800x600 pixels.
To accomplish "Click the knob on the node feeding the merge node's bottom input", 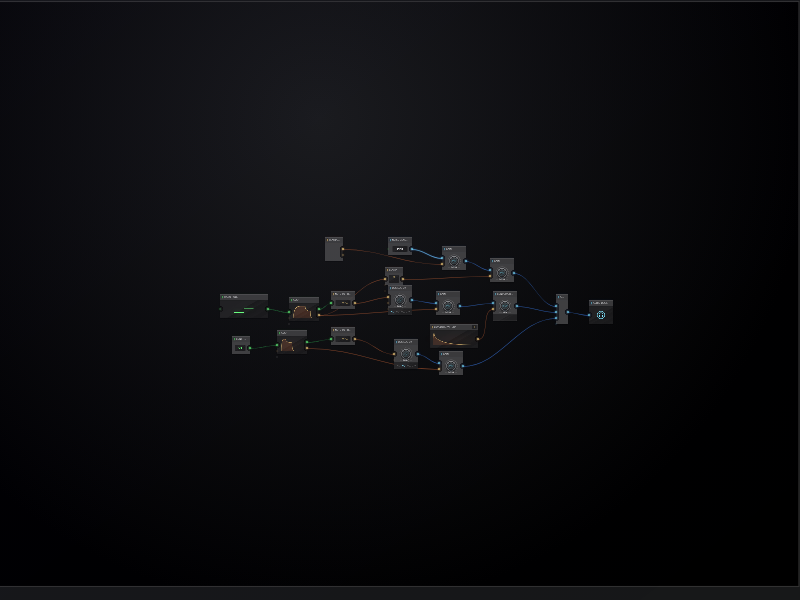I will (451, 366).
